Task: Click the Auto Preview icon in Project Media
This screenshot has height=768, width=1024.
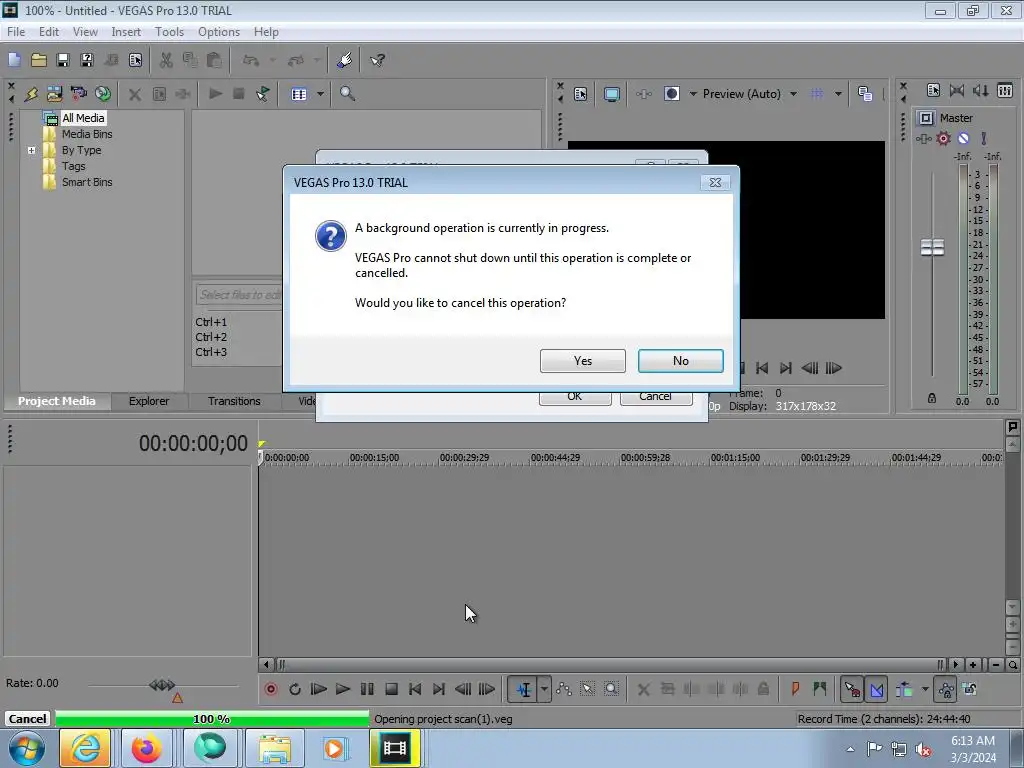Action: (263, 93)
